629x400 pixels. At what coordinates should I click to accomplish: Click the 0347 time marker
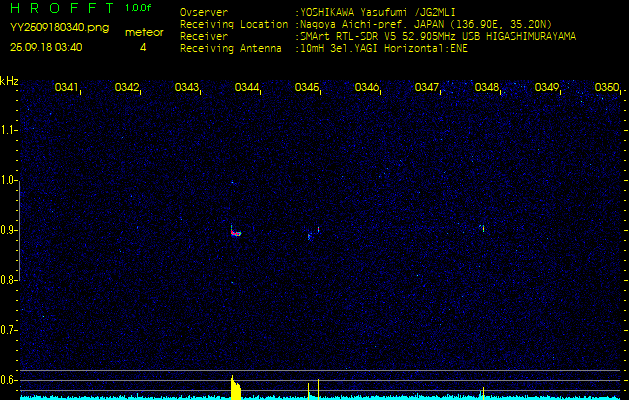426,87
